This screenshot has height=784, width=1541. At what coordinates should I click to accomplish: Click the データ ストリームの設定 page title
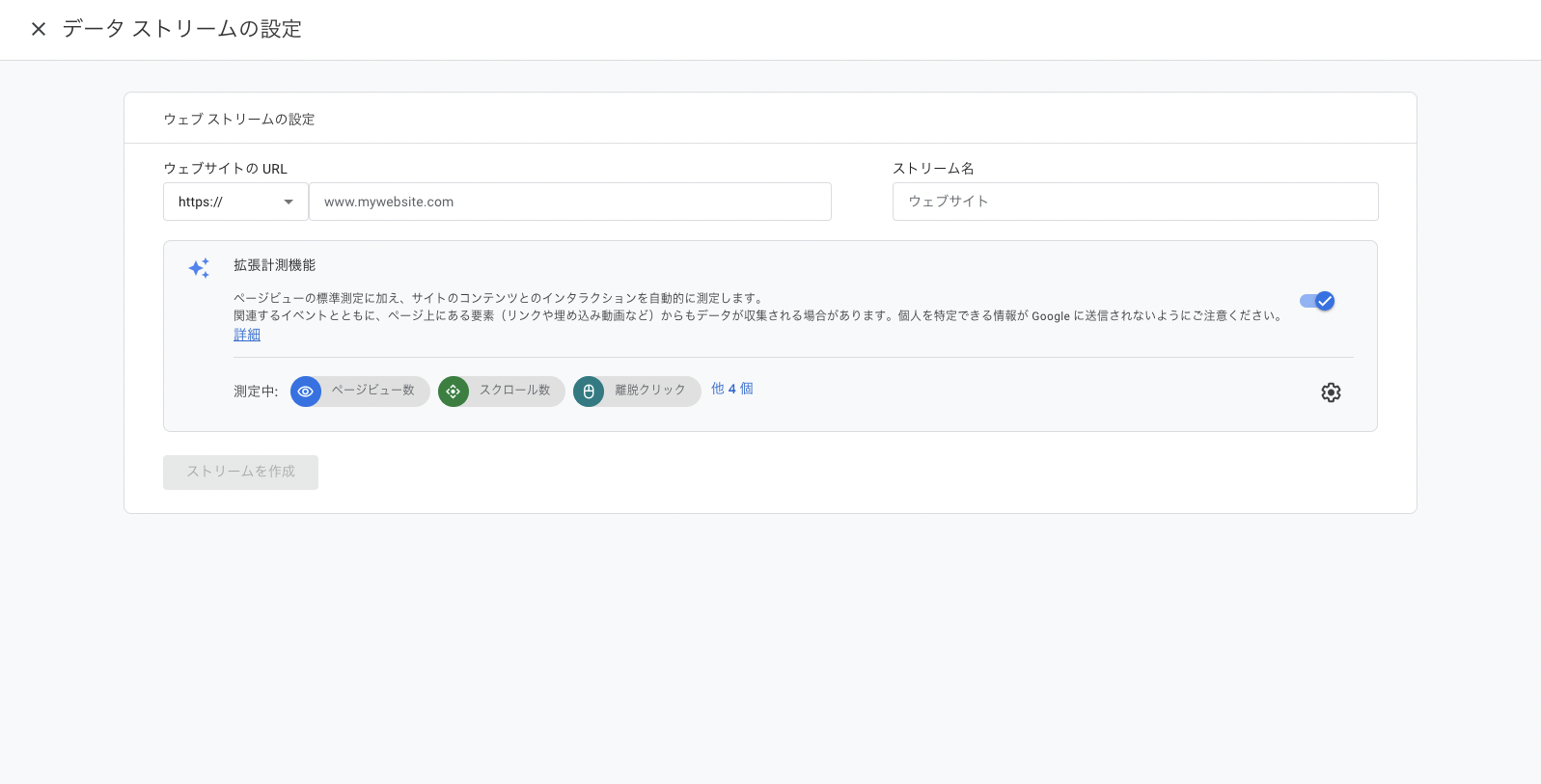pyautogui.click(x=182, y=29)
